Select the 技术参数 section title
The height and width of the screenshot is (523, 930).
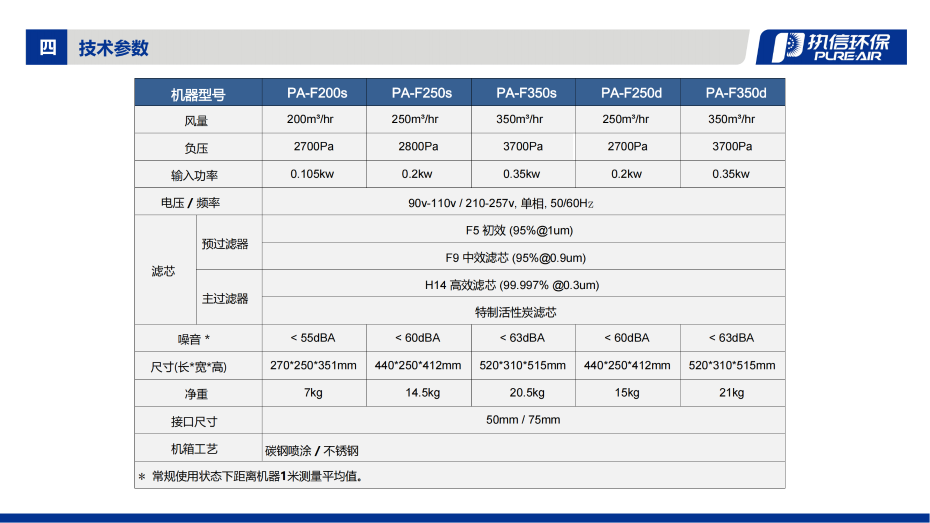114,48
